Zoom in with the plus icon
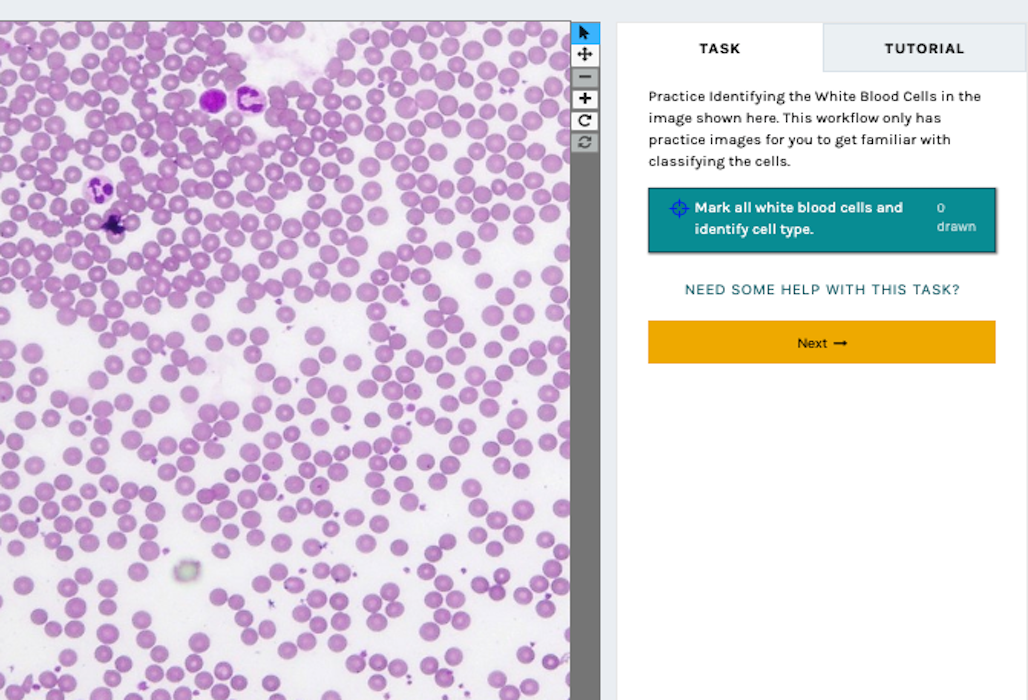This screenshot has width=1028, height=700. click(585, 99)
